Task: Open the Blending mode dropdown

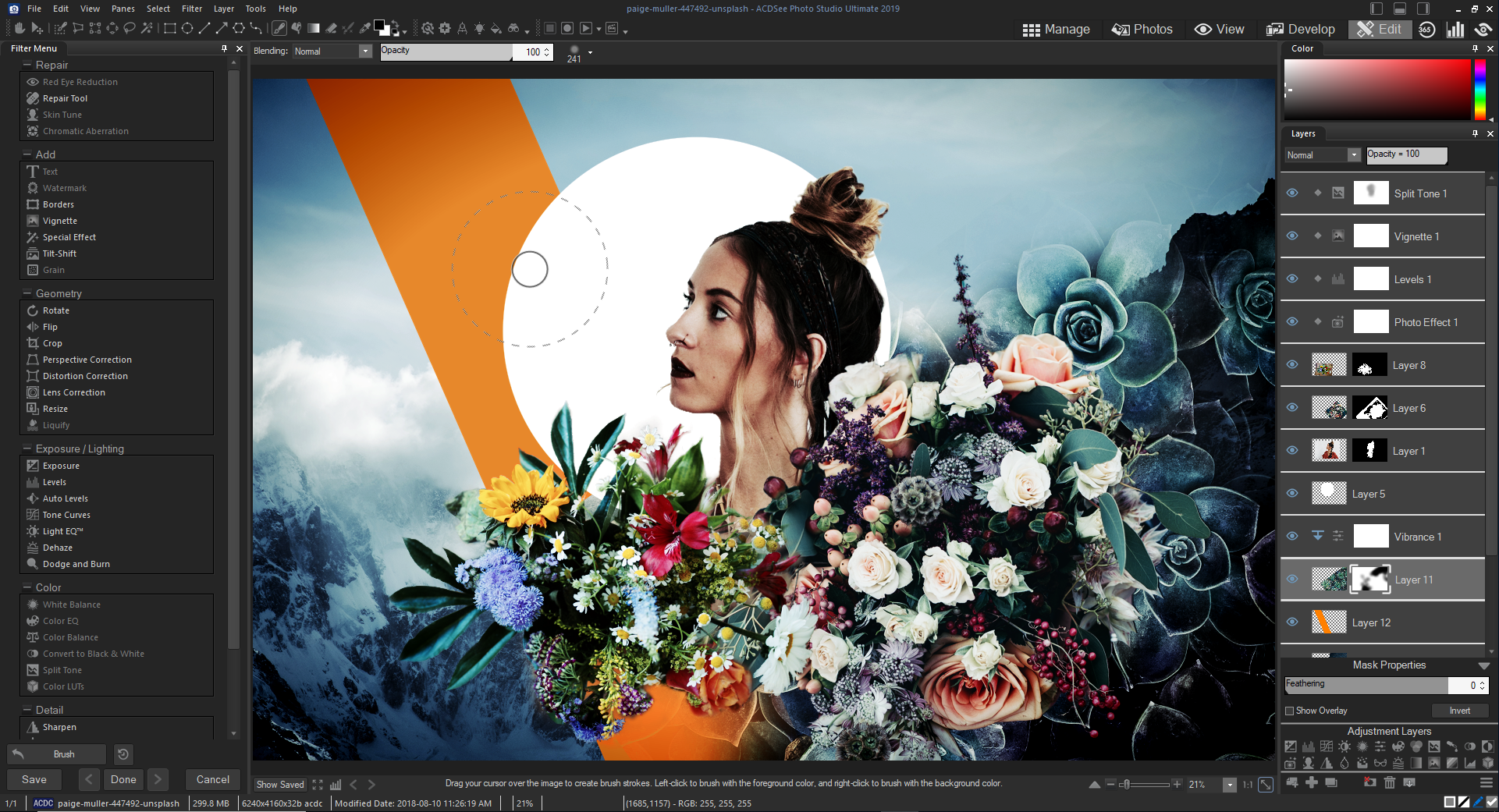Action: (364, 51)
